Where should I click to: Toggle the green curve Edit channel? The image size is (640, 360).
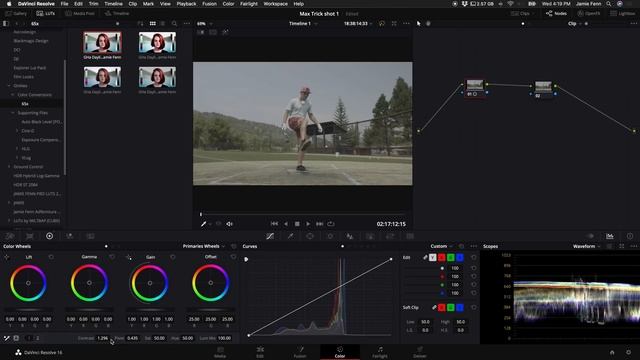point(451,258)
